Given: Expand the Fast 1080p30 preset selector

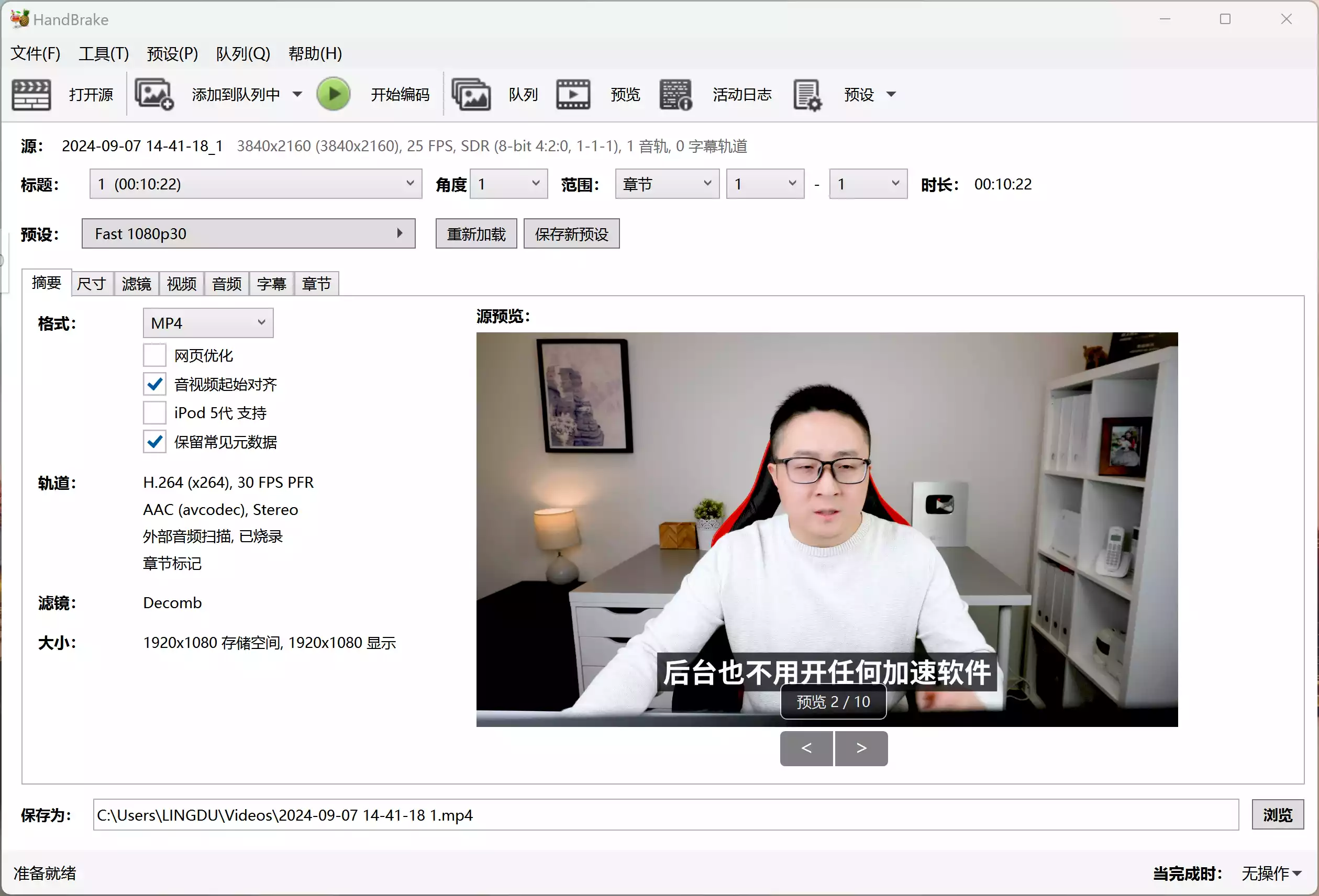Looking at the screenshot, I should tap(249, 234).
